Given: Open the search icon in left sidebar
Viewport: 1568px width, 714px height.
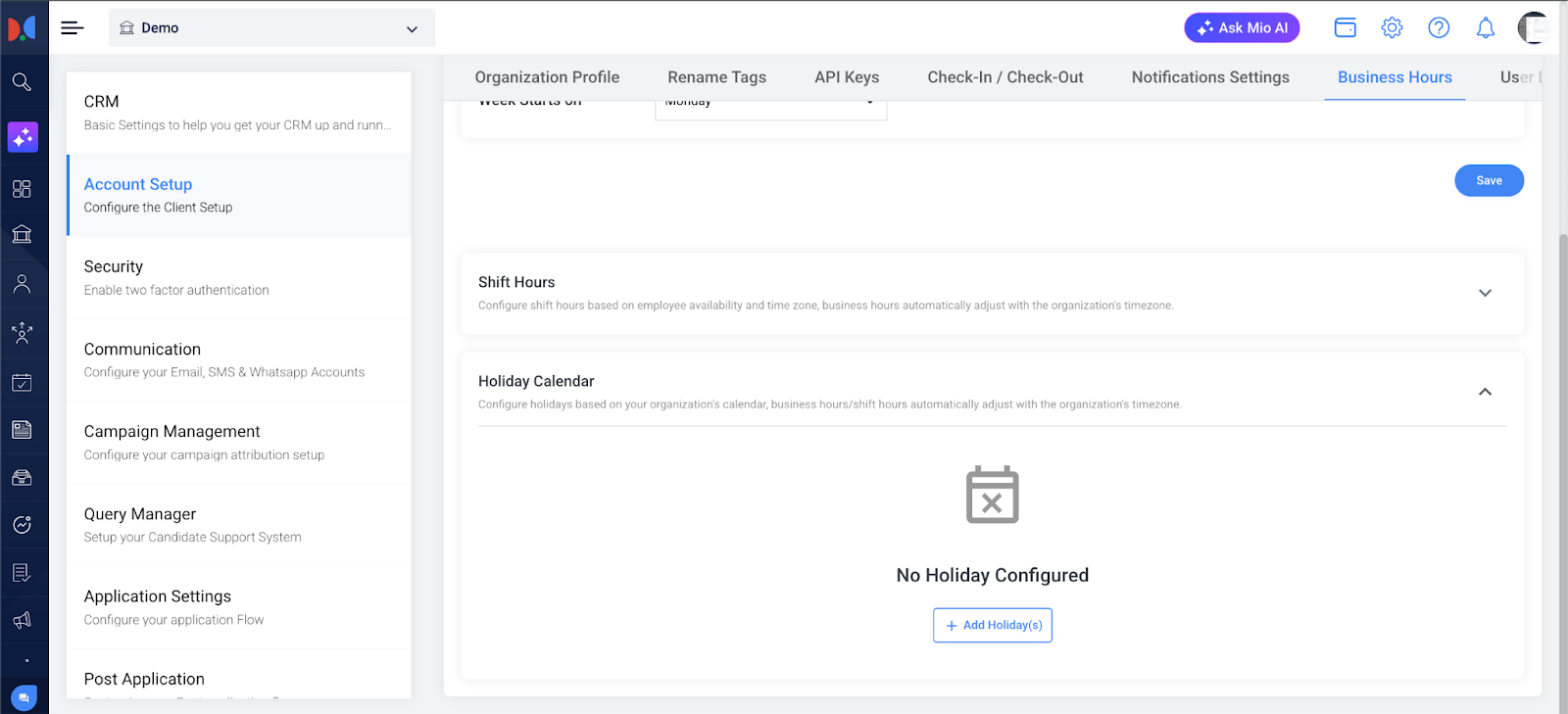Looking at the screenshot, I should [x=22, y=82].
